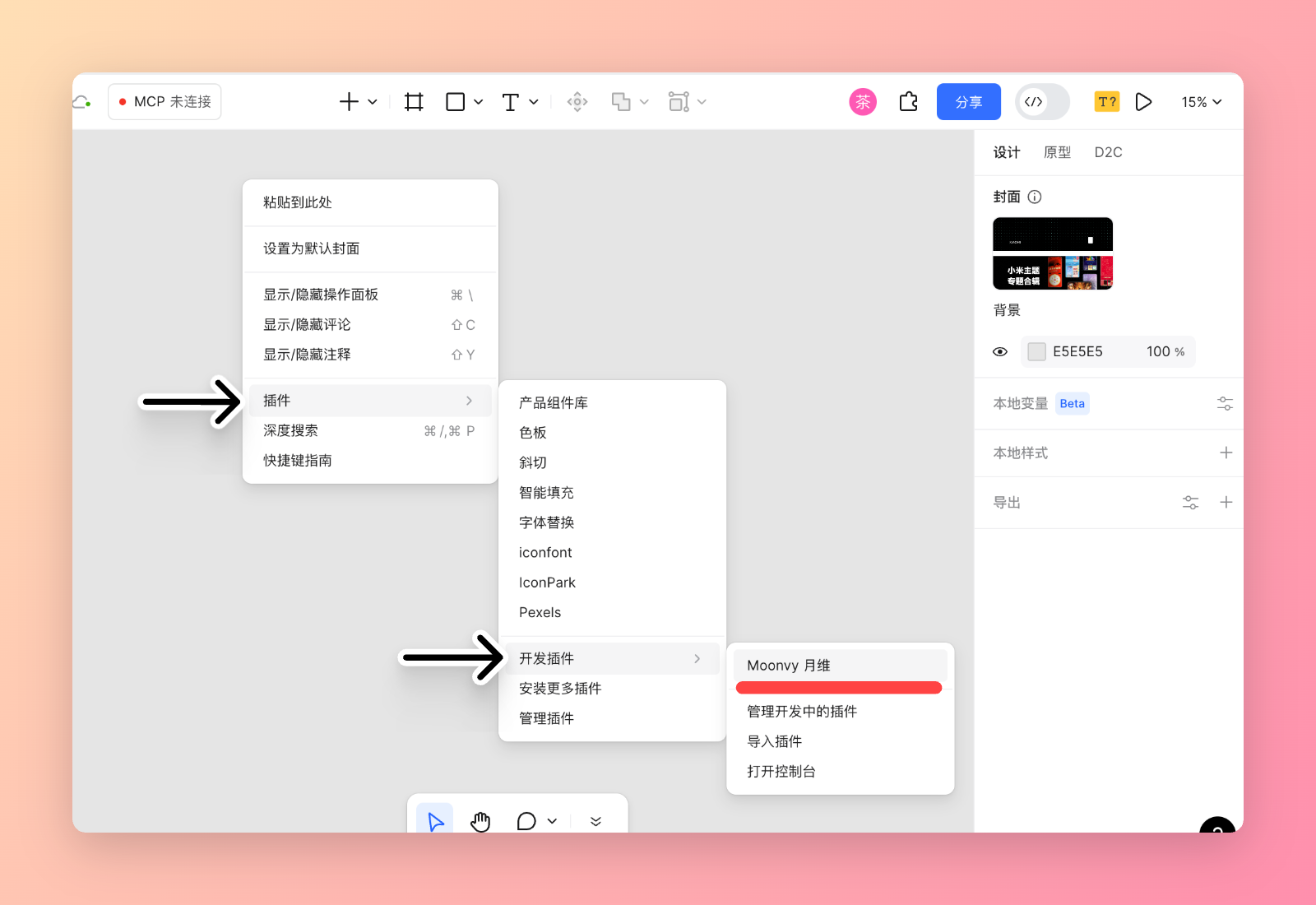The height and width of the screenshot is (905, 1316).
Task: Expand toolbar with double chevron
Action: [x=595, y=821]
